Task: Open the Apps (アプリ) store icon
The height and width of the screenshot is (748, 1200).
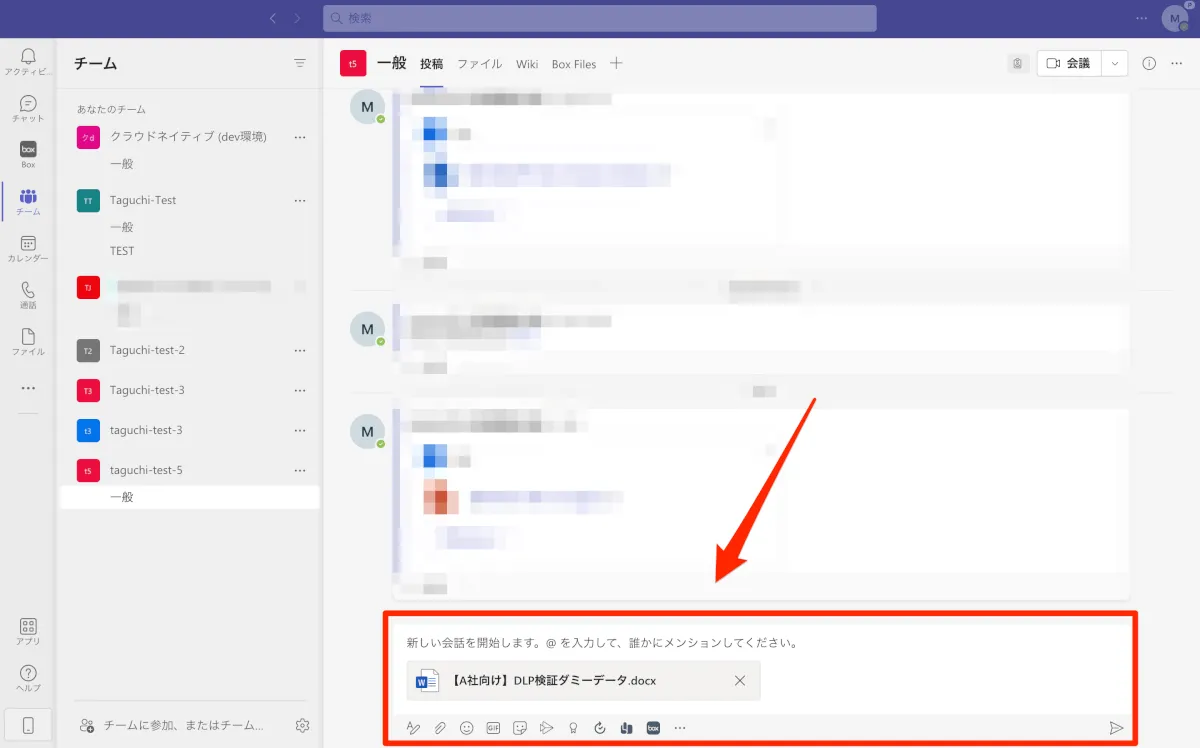Action: click(x=28, y=631)
